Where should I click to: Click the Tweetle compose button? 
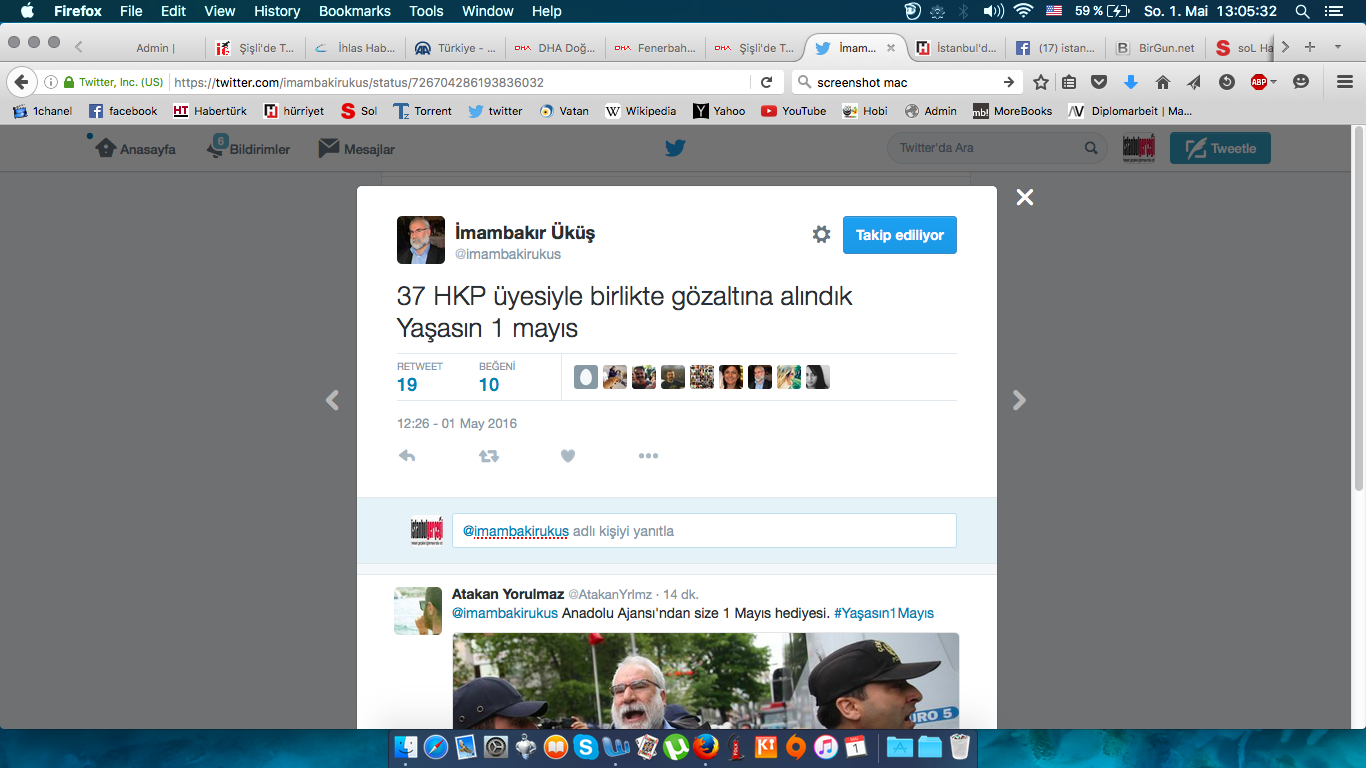coord(1219,148)
